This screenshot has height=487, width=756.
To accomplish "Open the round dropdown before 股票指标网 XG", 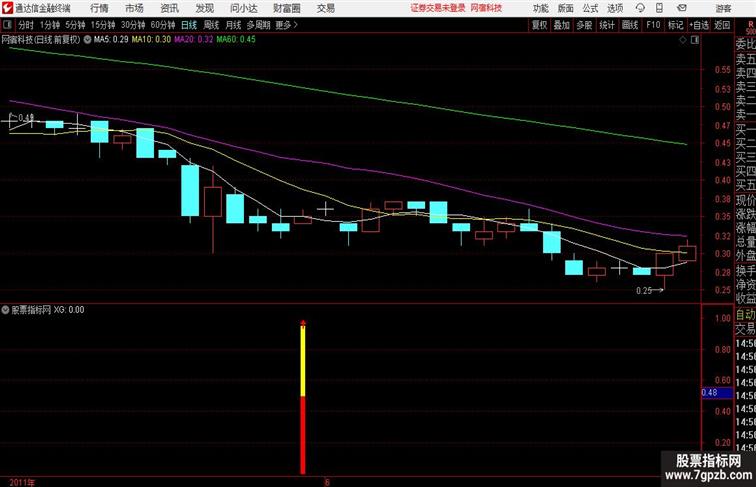I will coord(5,310).
